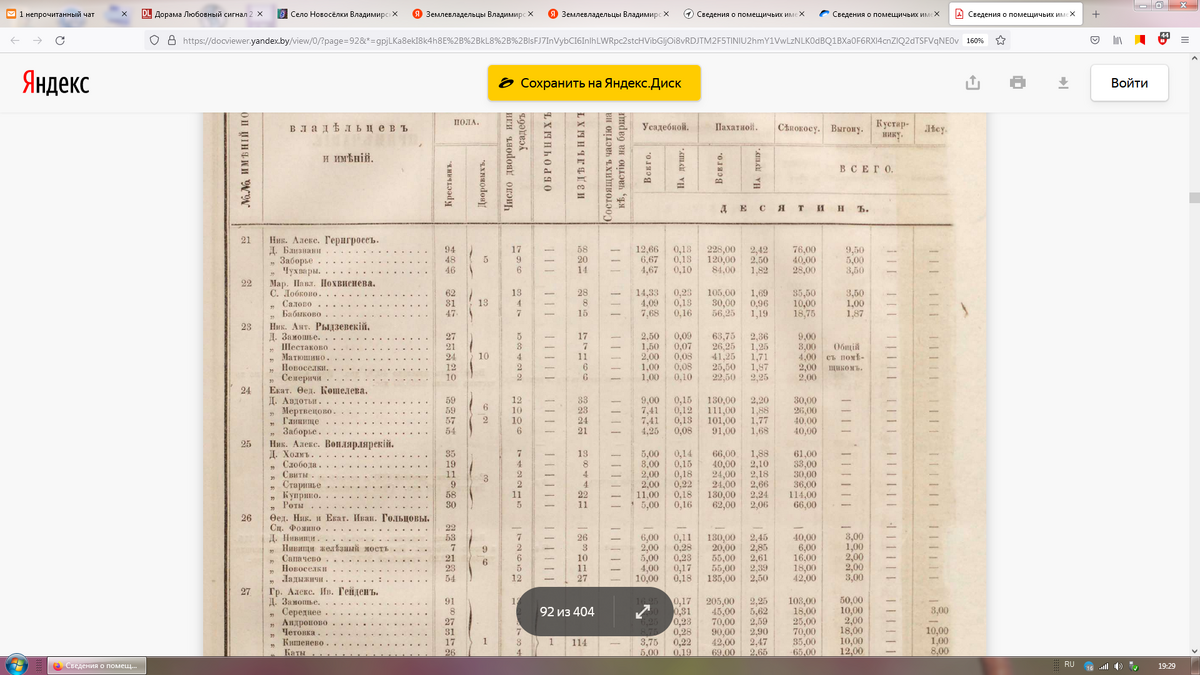Print the document
This screenshot has height=675, width=1200.
[1018, 83]
